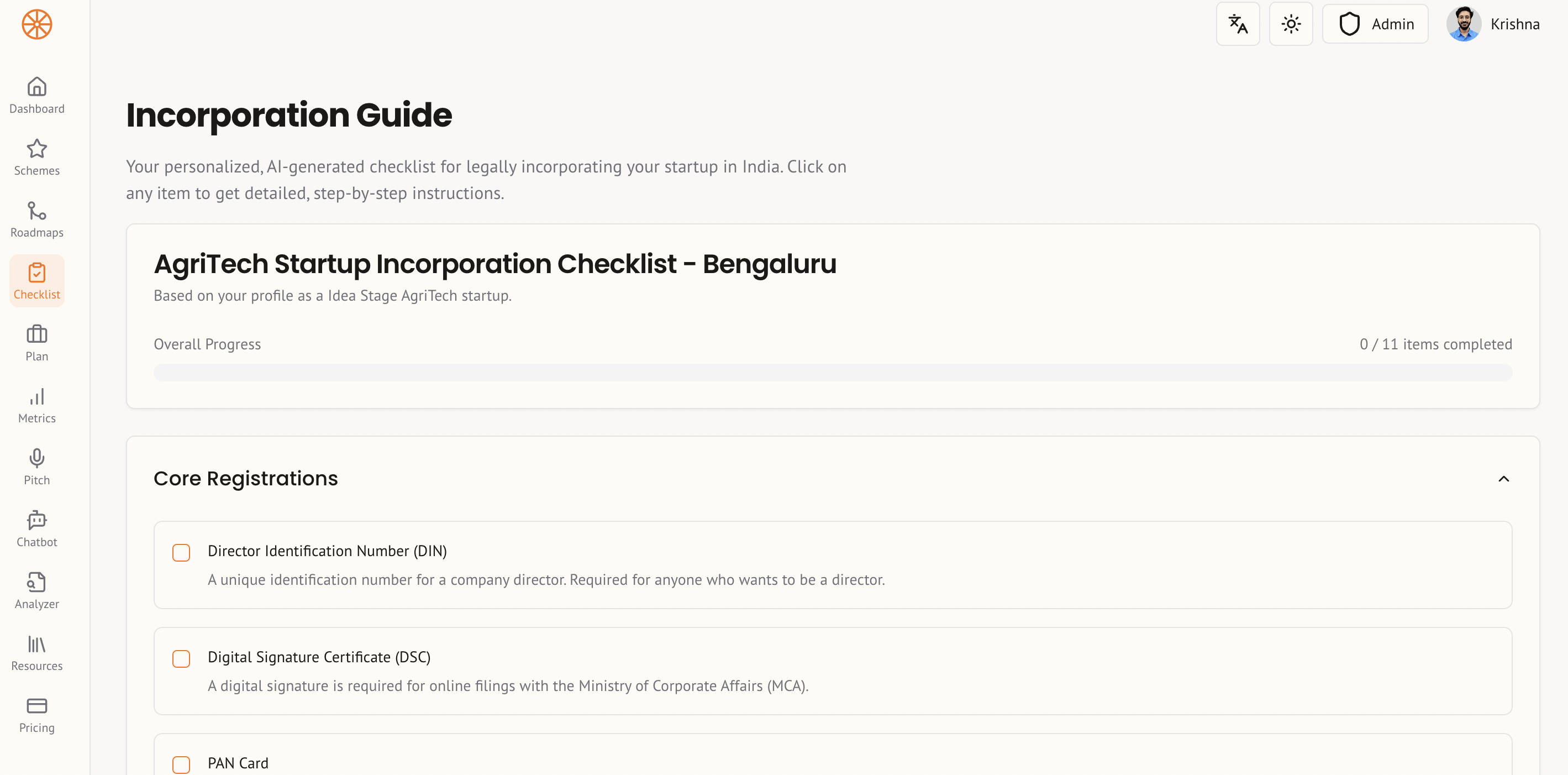This screenshot has width=1568, height=775.
Task: Open the Dashboard home icon
Action: click(36, 87)
